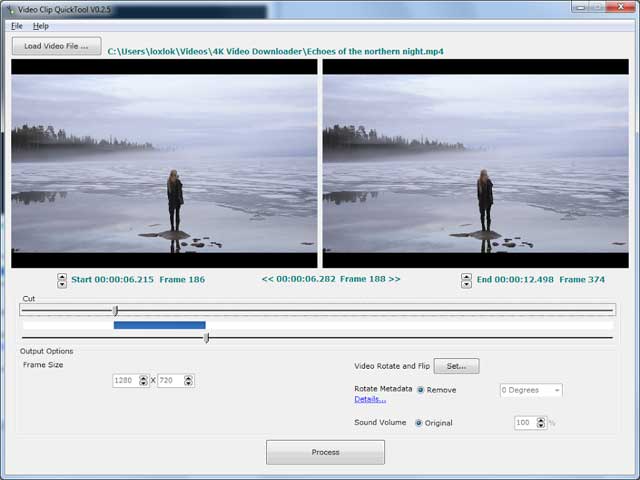The image size is (640, 480).
Task: Click the loaded video file path text
Action: tap(276, 52)
